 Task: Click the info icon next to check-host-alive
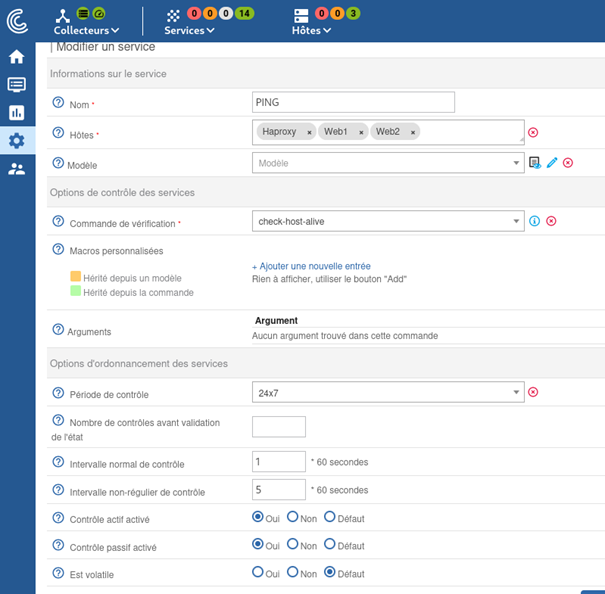(534, 221)
